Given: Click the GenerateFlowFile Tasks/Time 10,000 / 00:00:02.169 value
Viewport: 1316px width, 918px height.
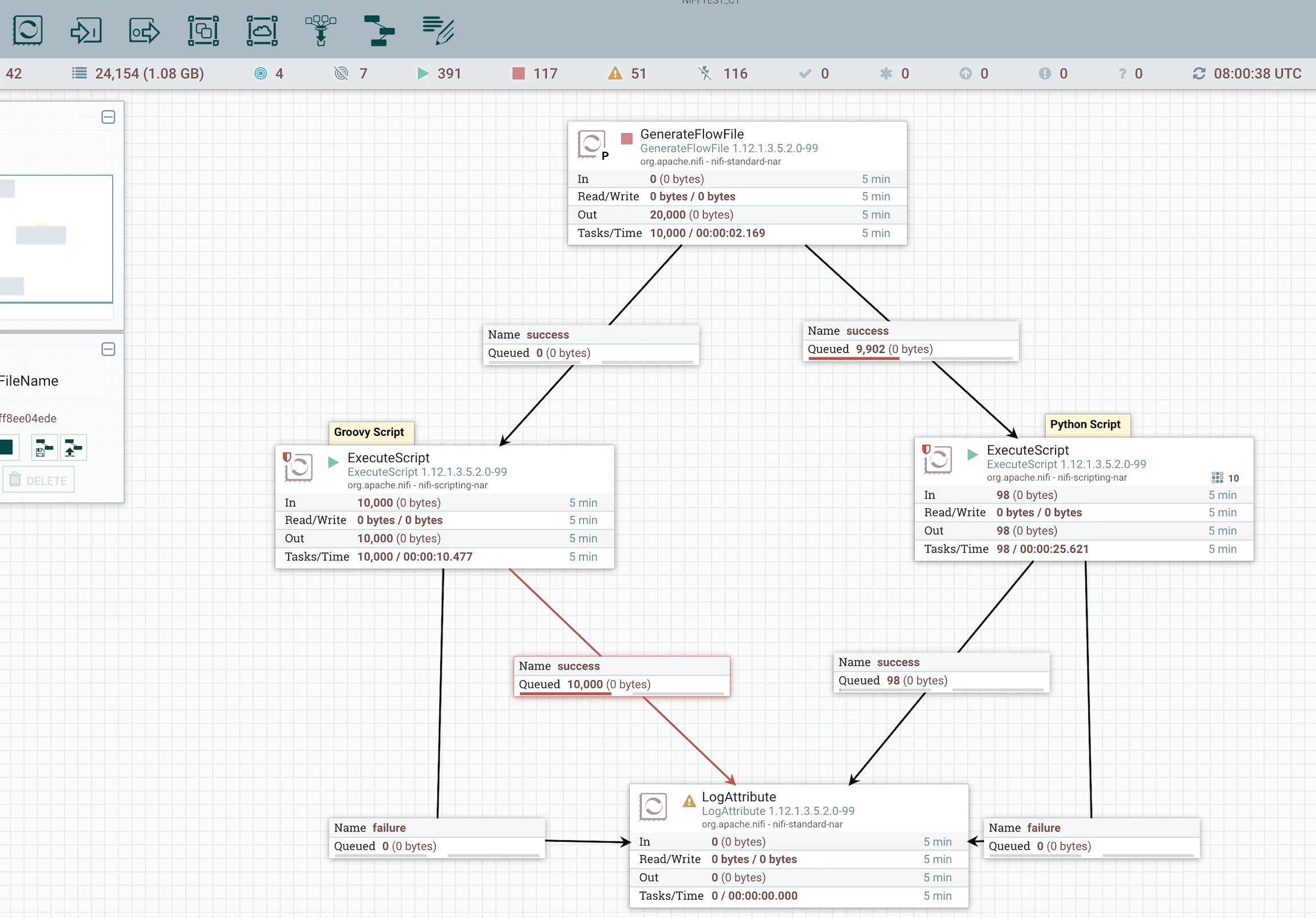Looking at the screenshot, I should click(707, 234).
